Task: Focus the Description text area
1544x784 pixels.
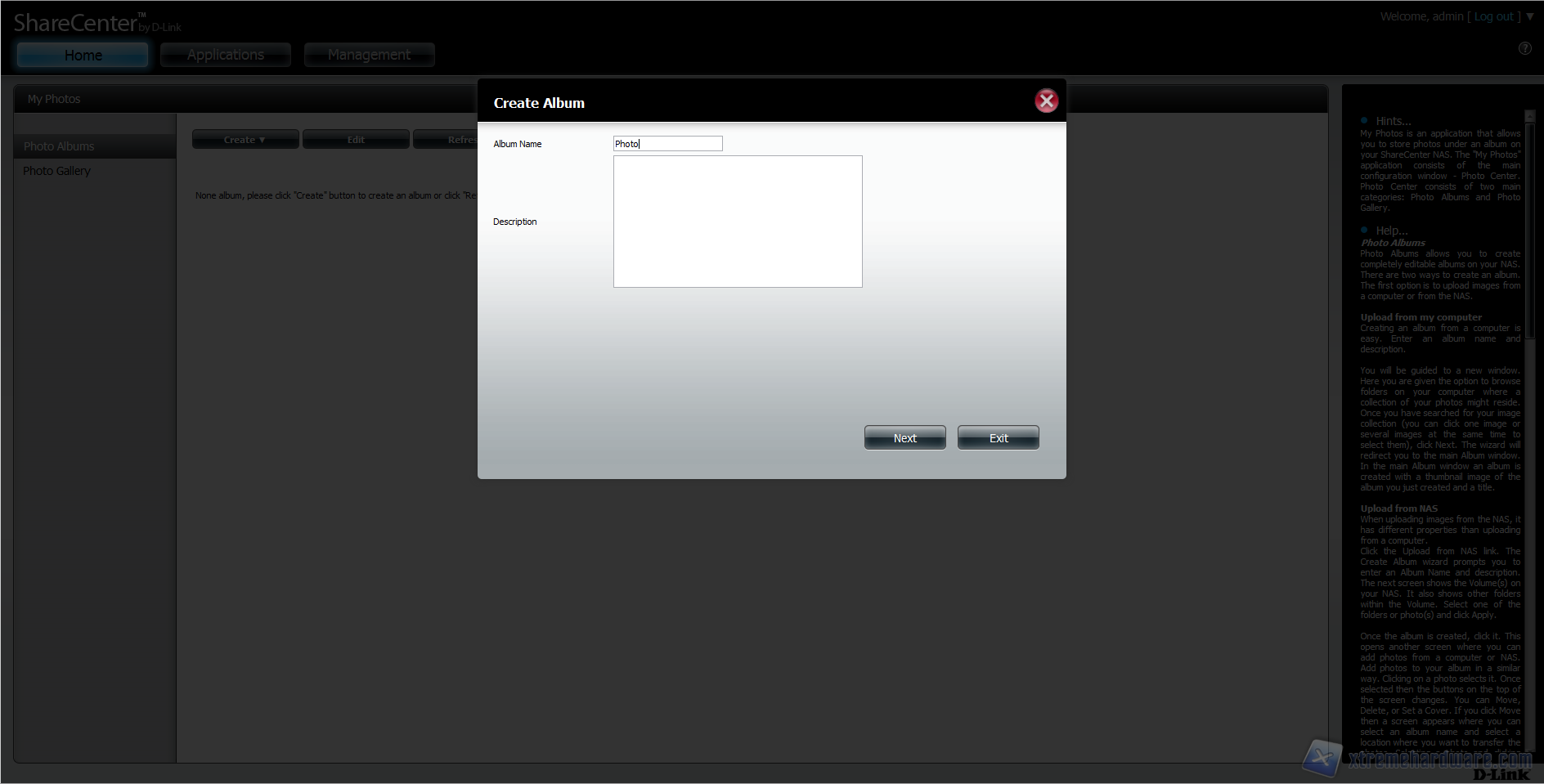Action: tap(737, 222)
